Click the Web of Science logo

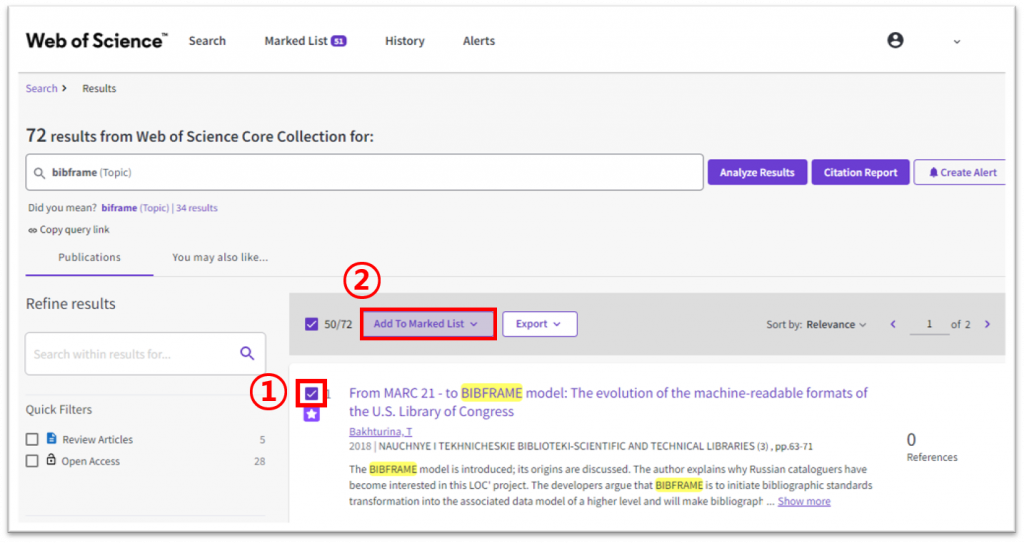(x=96, y=41)
